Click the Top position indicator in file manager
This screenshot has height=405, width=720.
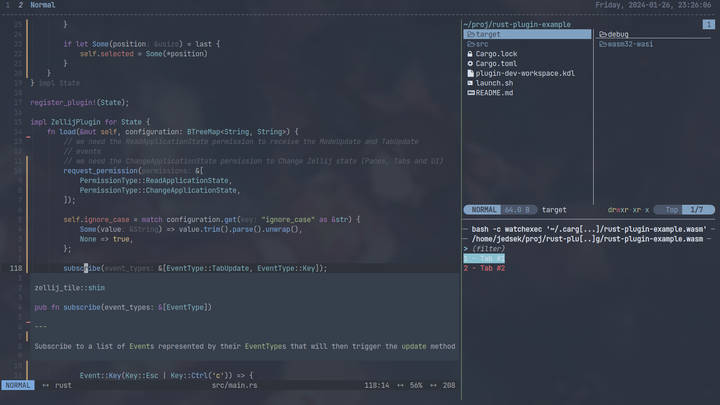pos(671,210)
